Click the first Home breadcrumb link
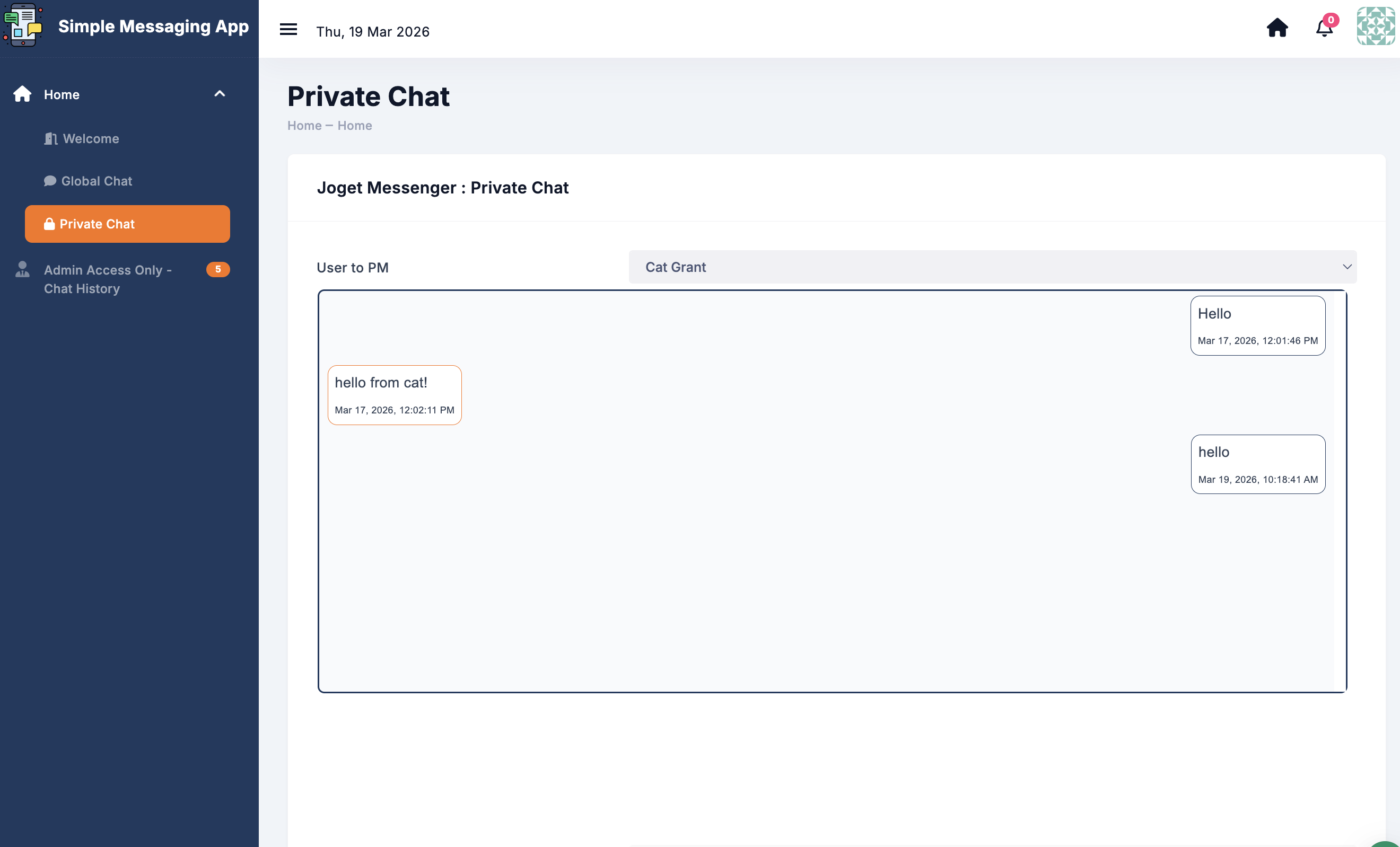The height and width of the screenshot is (847, 1400). click(304, 126)
